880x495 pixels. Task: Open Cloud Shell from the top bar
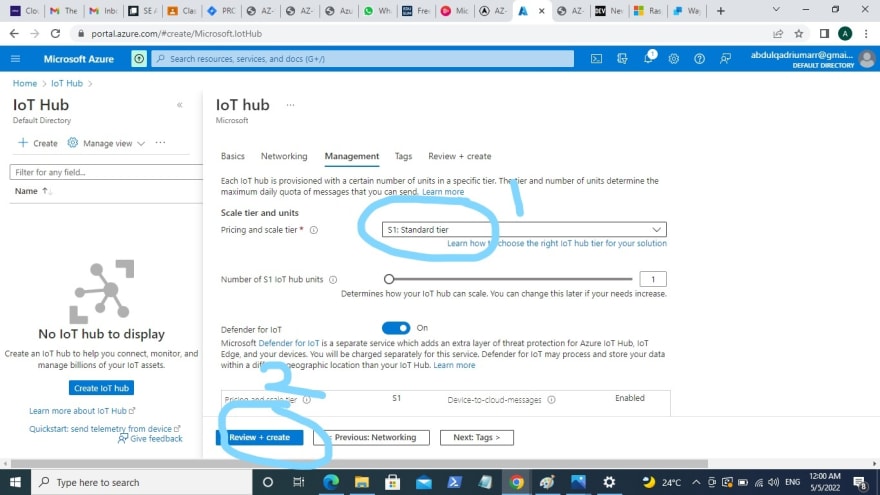(x=596, y=58)
